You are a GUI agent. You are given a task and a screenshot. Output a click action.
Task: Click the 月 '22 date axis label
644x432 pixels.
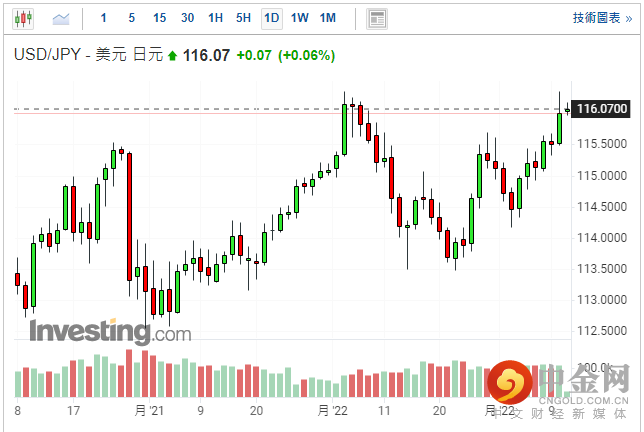coord(333,410)
